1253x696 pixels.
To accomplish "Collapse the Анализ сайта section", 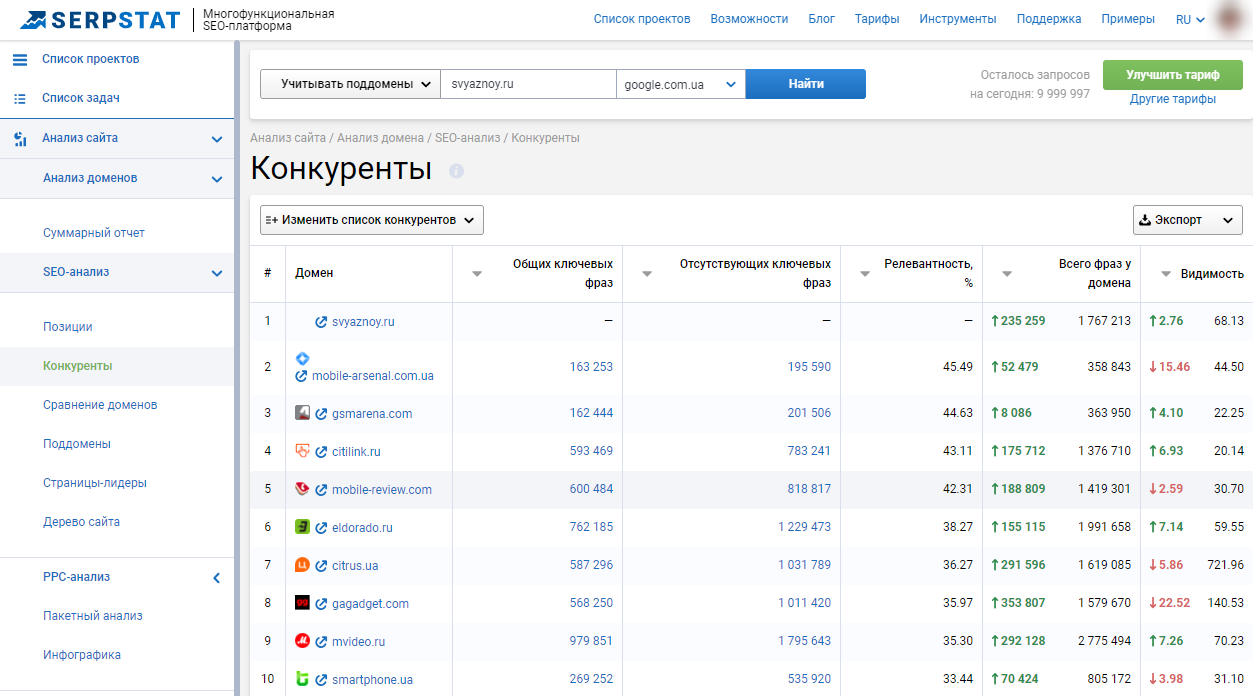I will (x=217, y=139).
